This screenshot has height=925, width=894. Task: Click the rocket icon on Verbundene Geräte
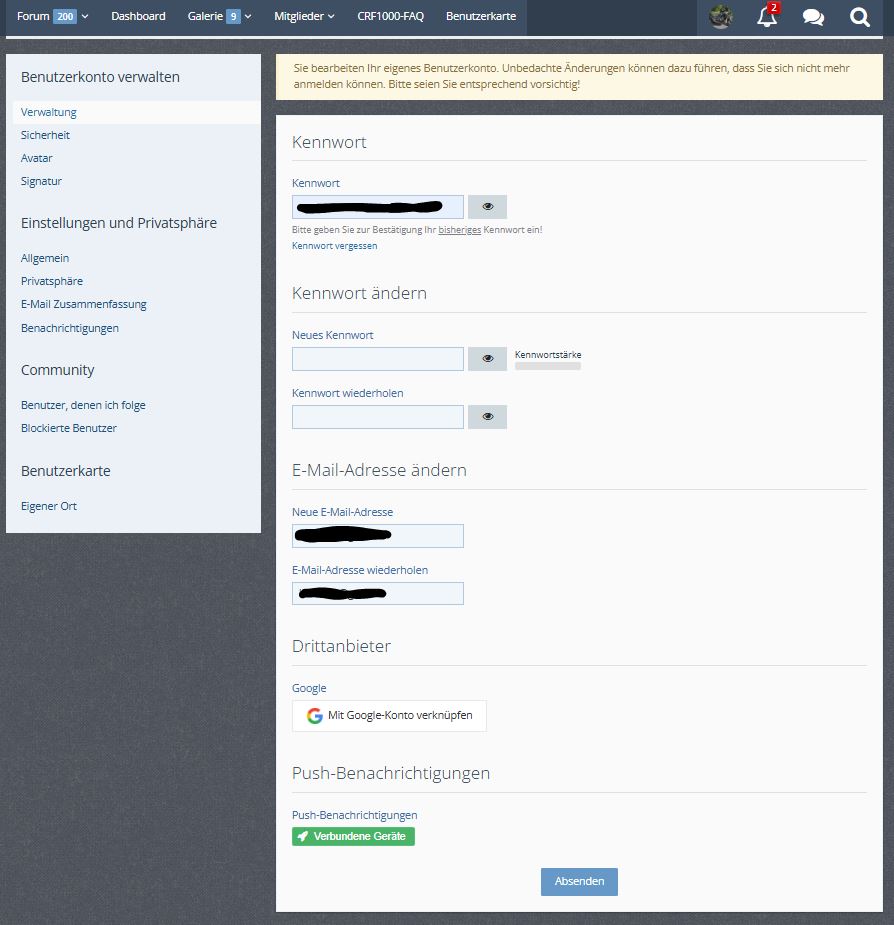(x=303, y=836)
